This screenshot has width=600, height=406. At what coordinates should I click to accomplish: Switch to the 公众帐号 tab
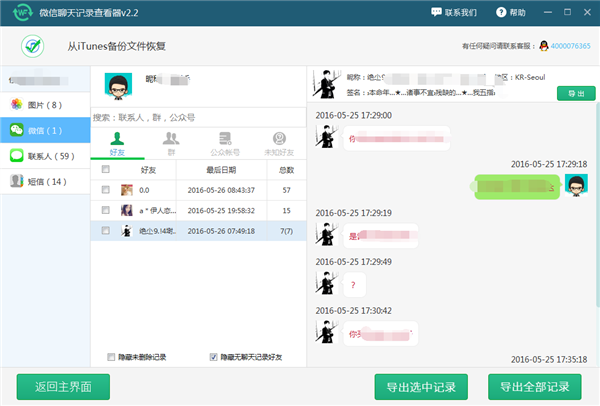point(225,142)
